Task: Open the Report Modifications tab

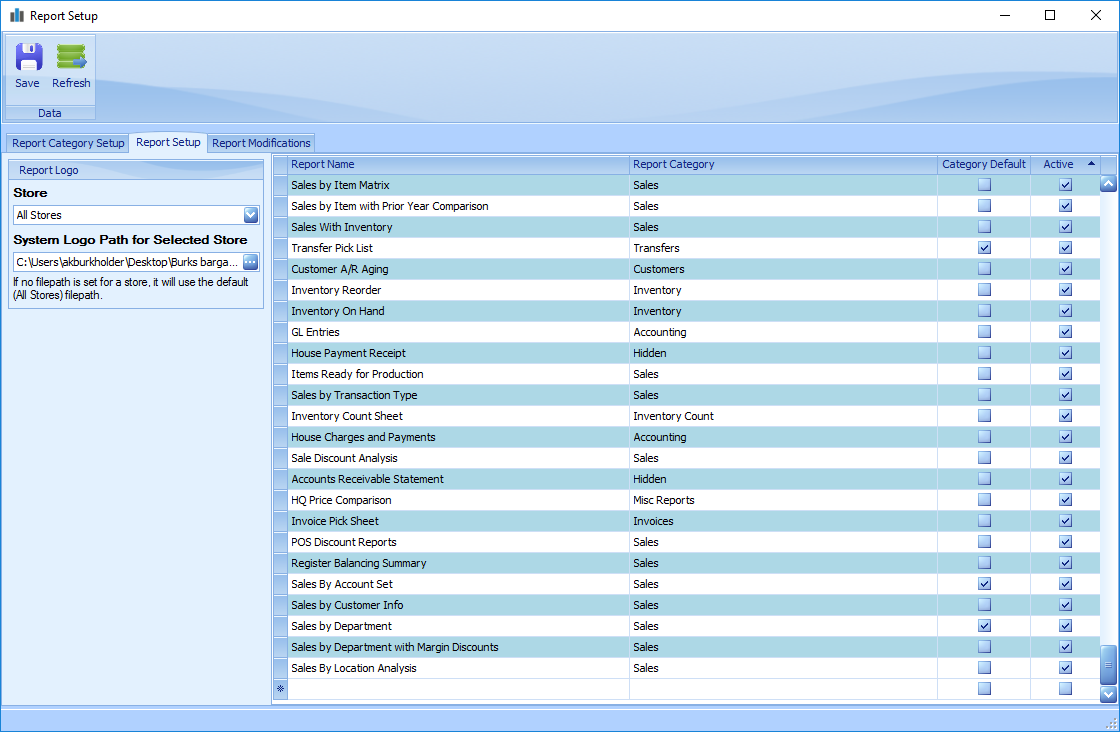Action: [x=261, y=143]
